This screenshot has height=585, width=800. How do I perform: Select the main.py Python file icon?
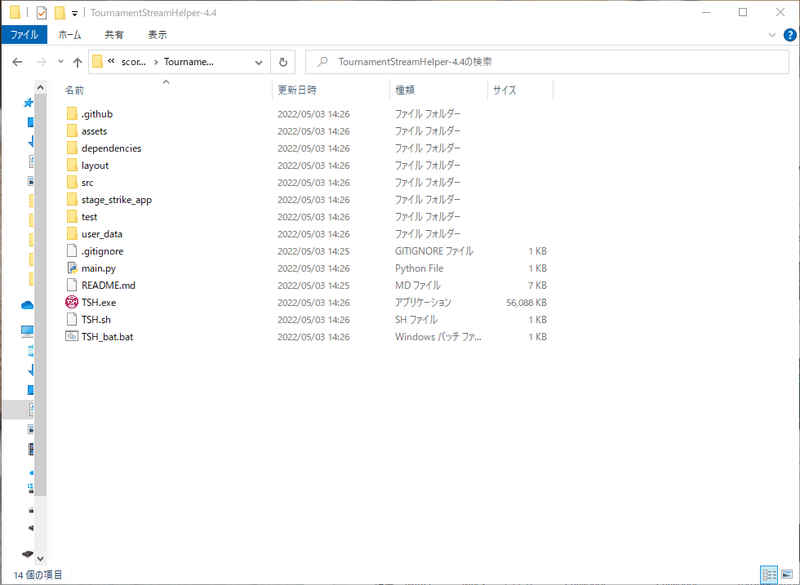pyautogui.click(x=72, y=268)
